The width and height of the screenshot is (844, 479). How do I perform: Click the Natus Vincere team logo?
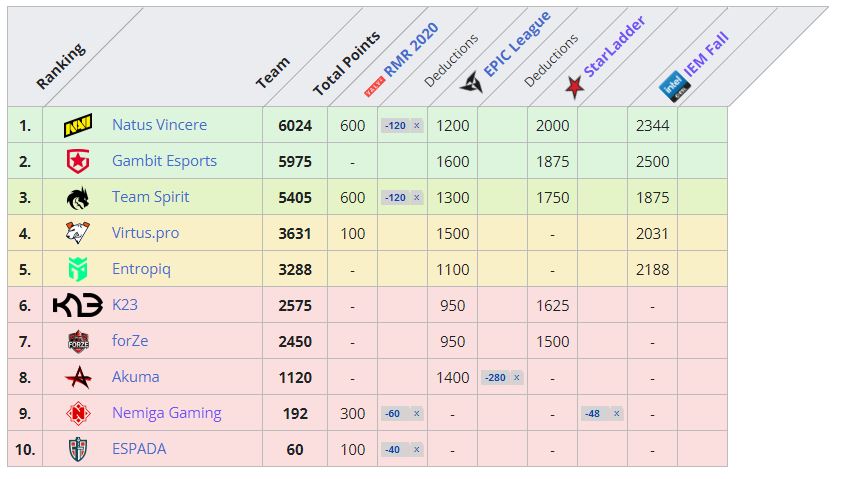[78, 126]
